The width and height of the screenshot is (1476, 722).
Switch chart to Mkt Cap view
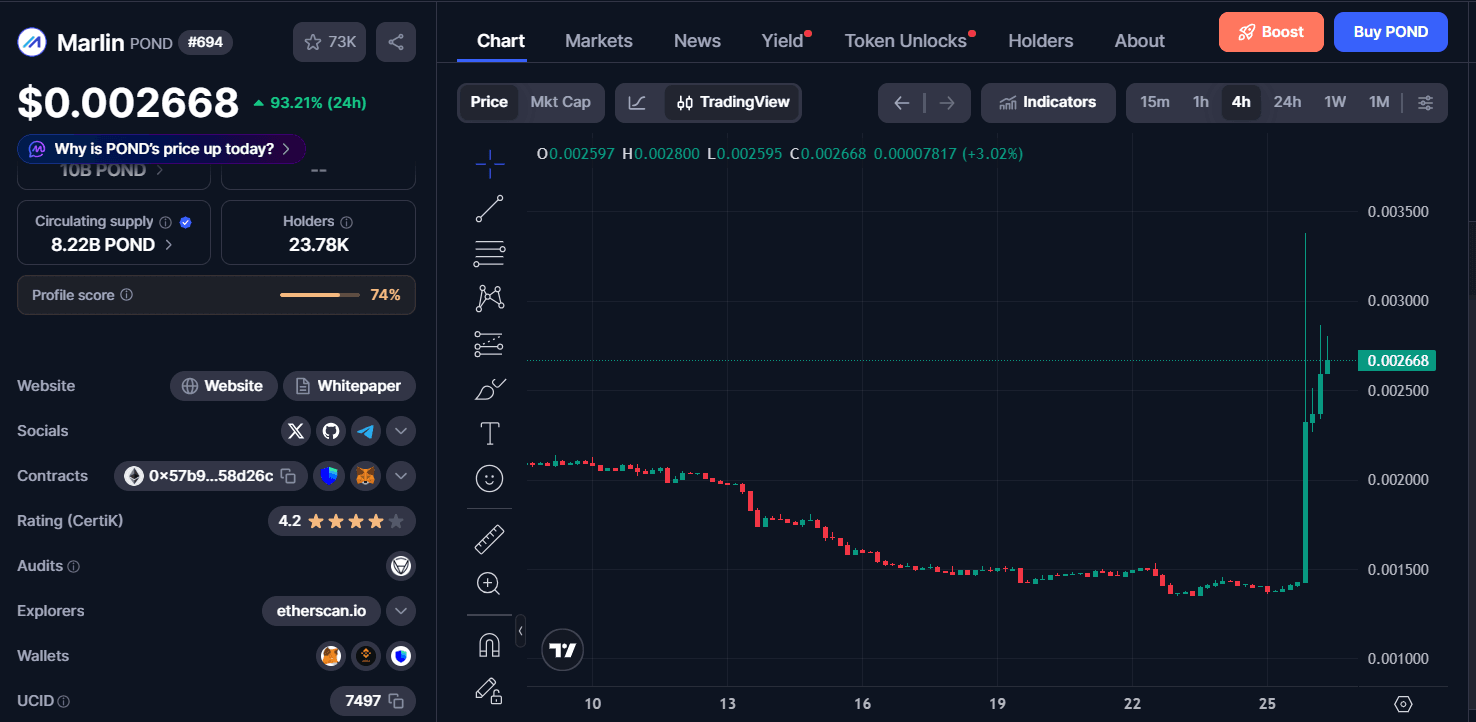pyautogui.click(x=560, y=102)
